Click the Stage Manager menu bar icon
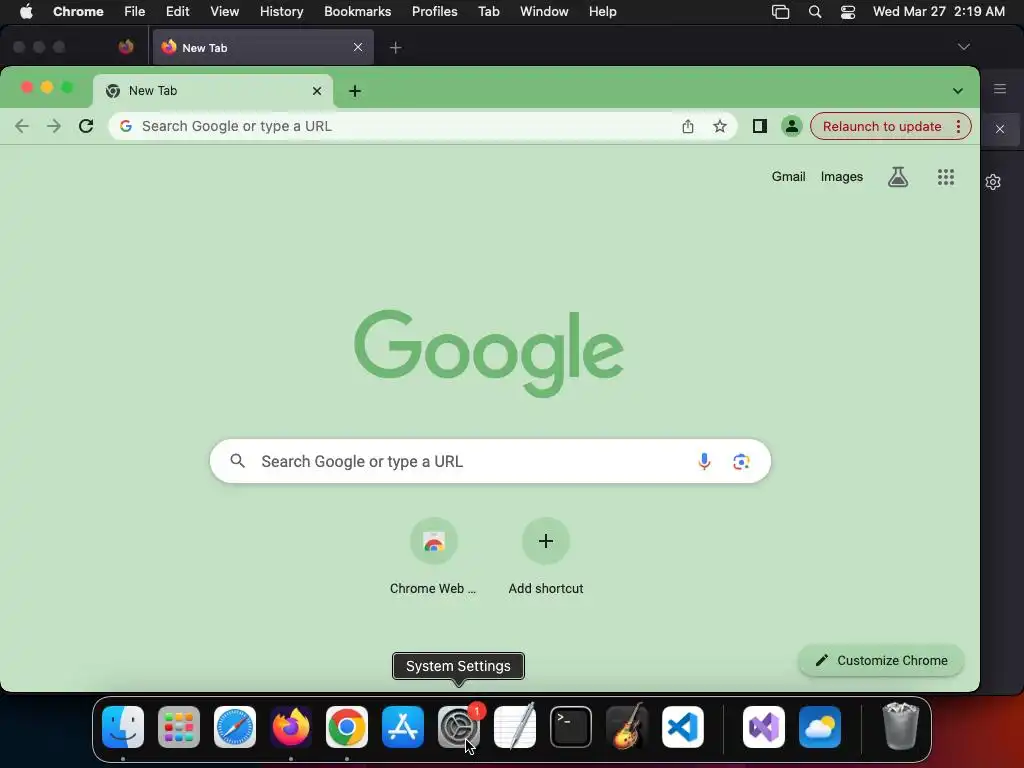The image size is (1024, 768). point(780,11)
